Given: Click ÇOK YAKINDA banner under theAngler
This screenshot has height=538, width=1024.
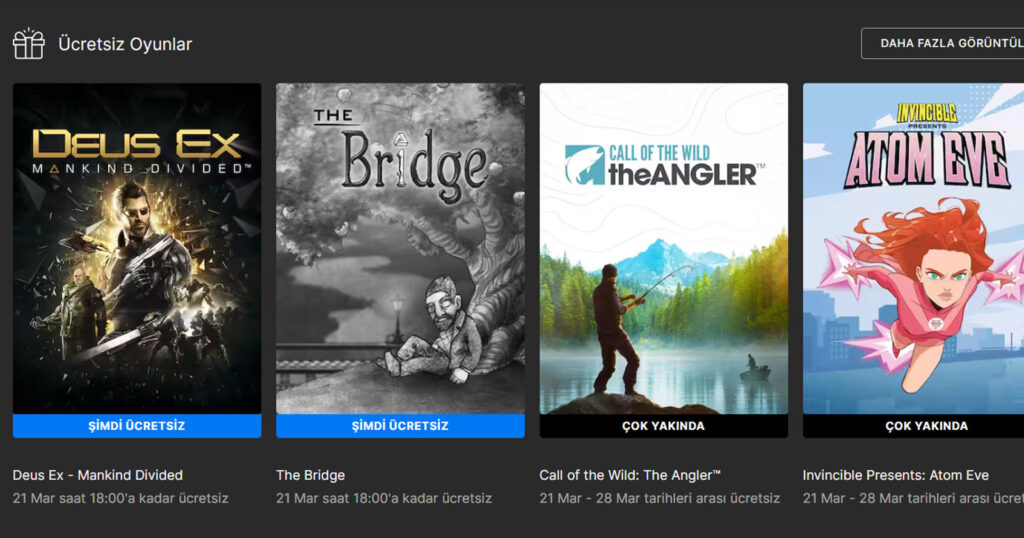Looking at the screenshot, I should (664, 426).
